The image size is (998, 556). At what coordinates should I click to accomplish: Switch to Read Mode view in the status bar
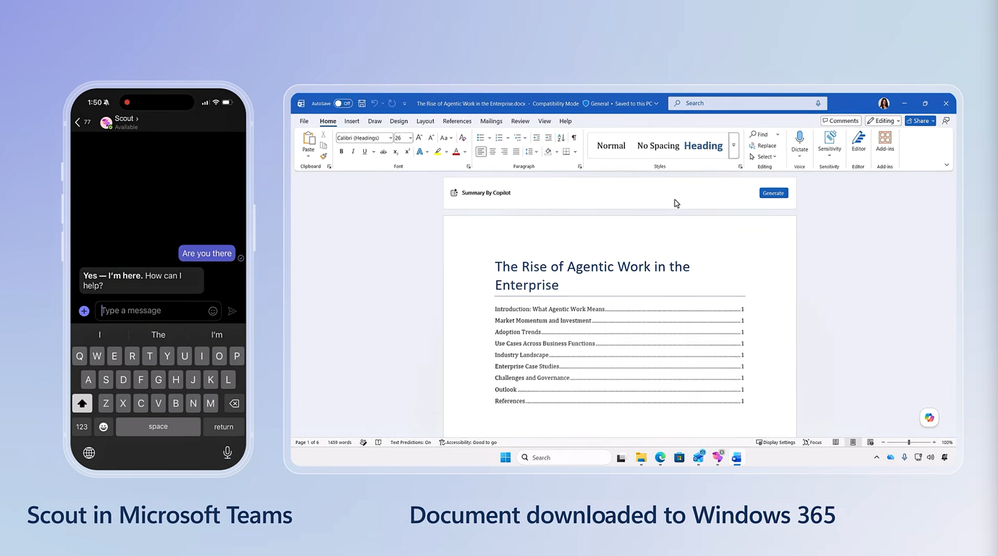[x=836, y=442]
